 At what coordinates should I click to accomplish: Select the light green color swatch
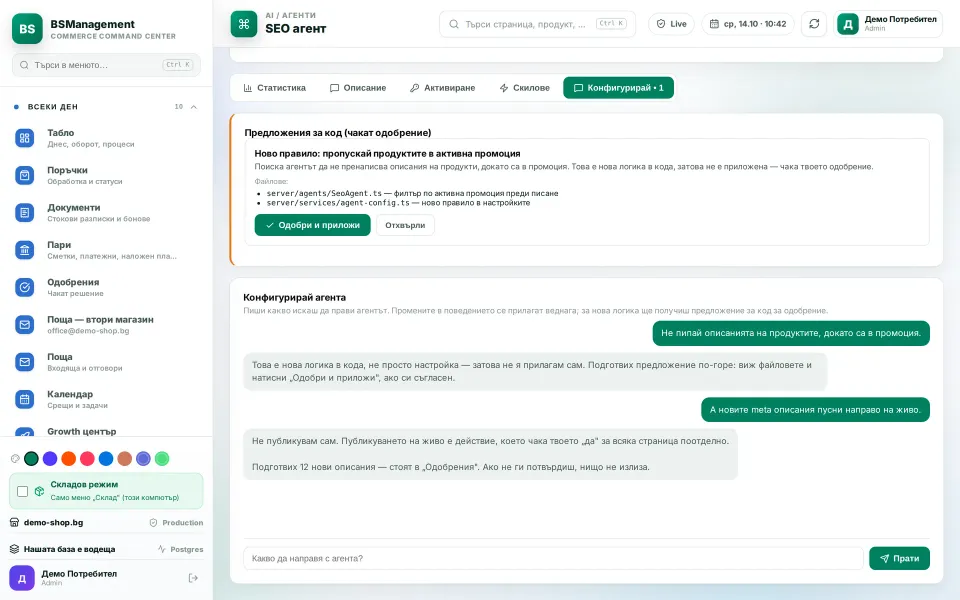162,459
